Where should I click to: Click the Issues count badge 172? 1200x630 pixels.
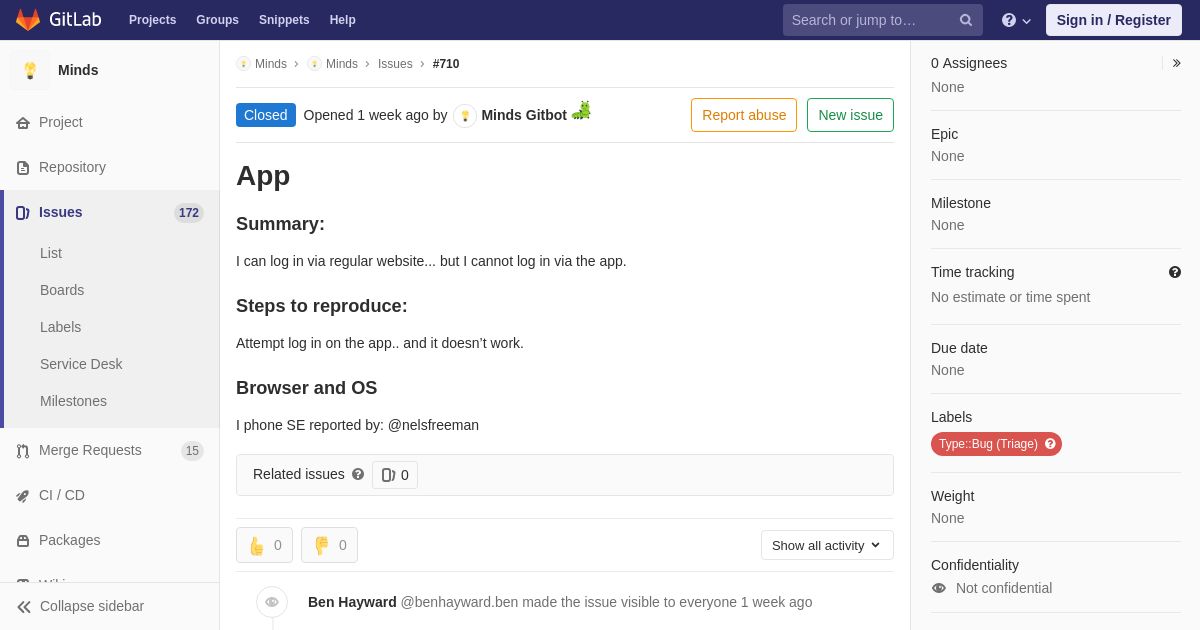(189, 213)
